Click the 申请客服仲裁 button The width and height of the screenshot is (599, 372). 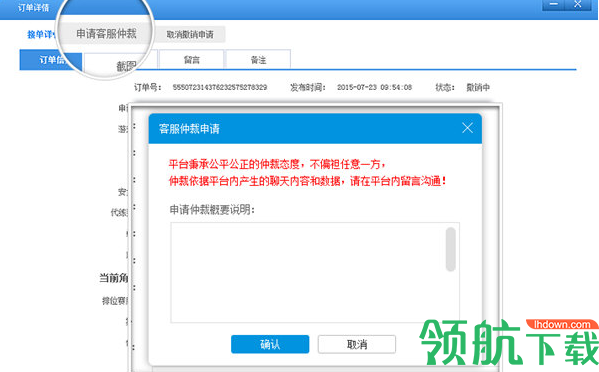click(106, 34)
